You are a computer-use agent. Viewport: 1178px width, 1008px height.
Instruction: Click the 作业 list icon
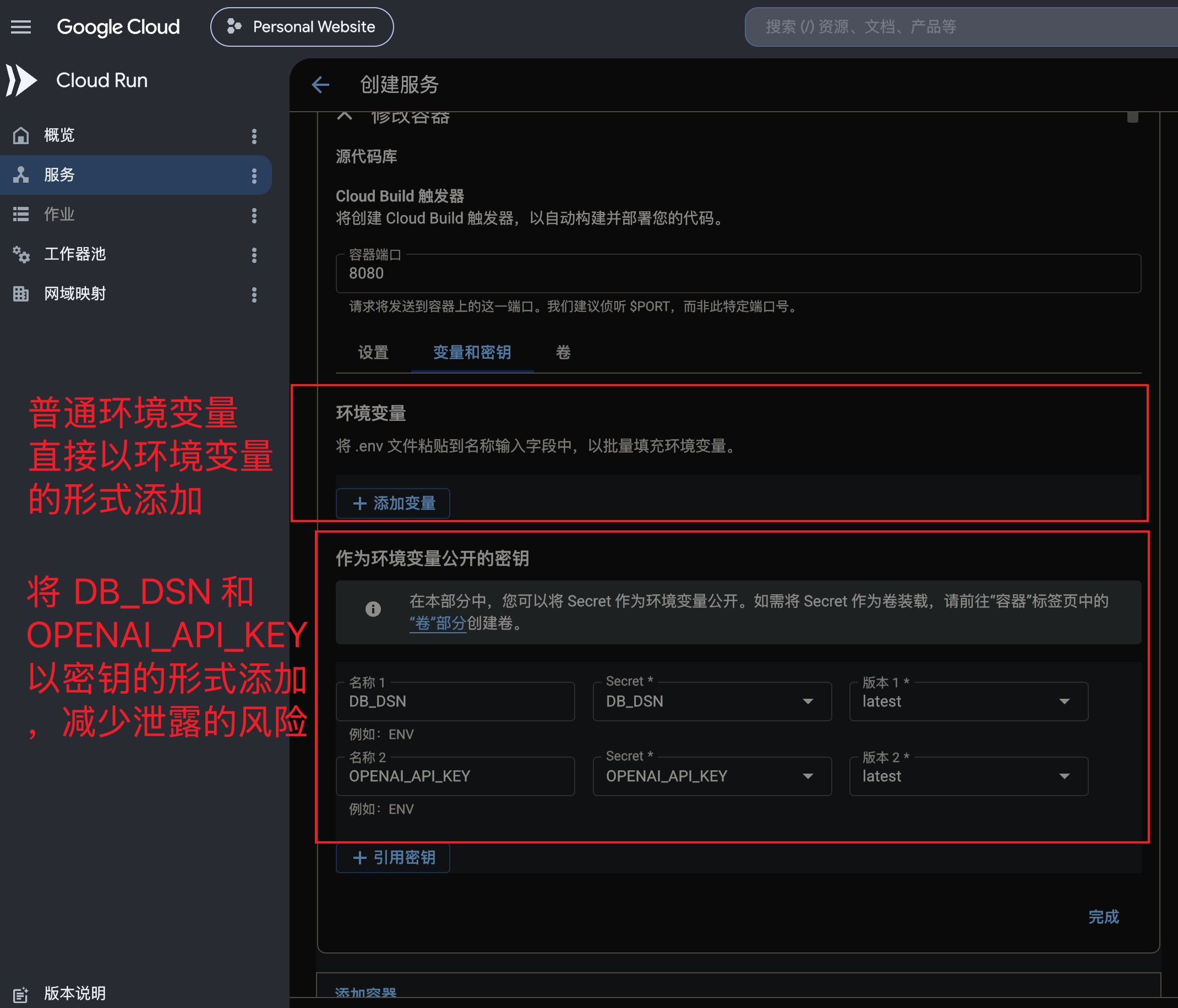21,215
